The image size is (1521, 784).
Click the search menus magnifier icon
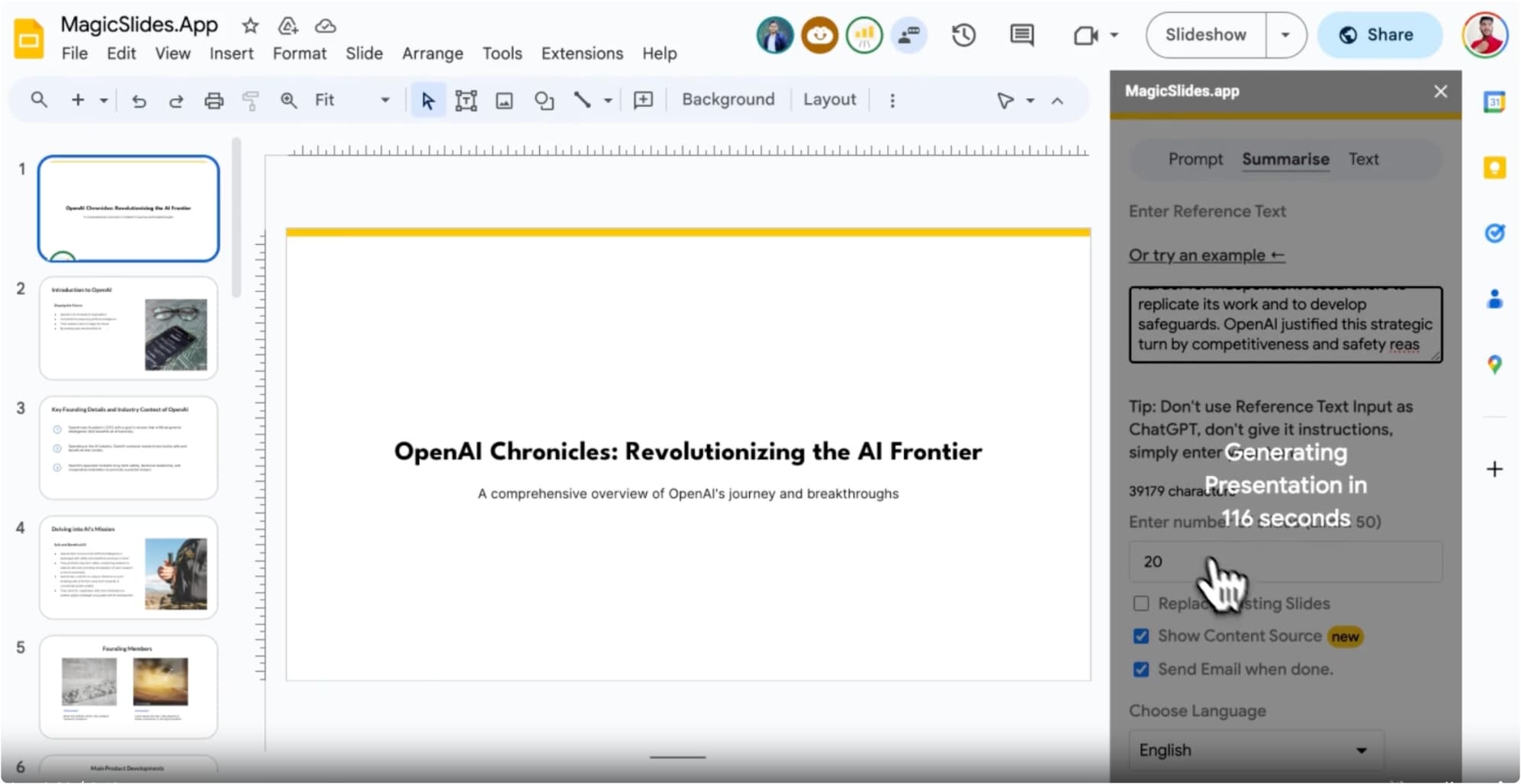point(39,100)
